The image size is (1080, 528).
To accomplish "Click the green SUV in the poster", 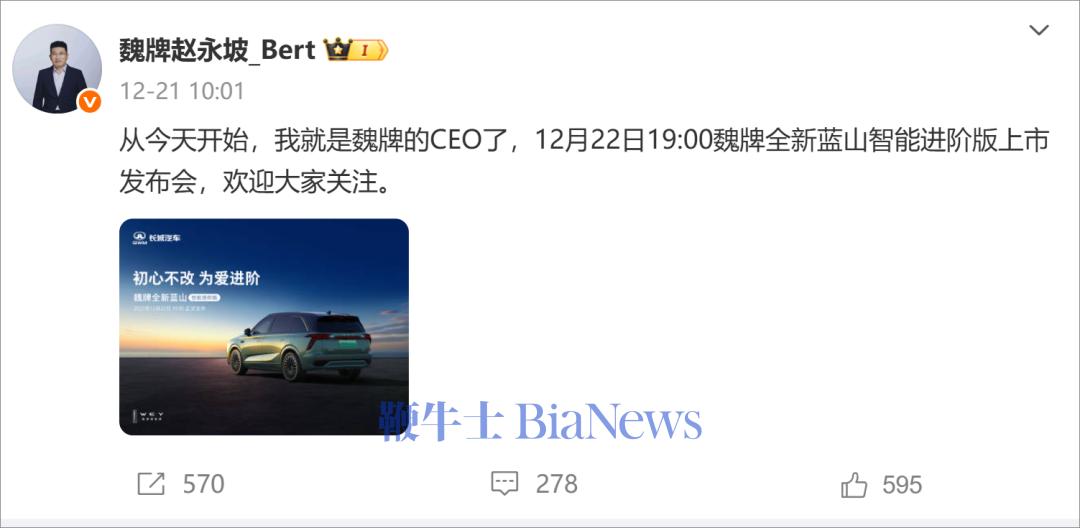I will pos(299,346).
